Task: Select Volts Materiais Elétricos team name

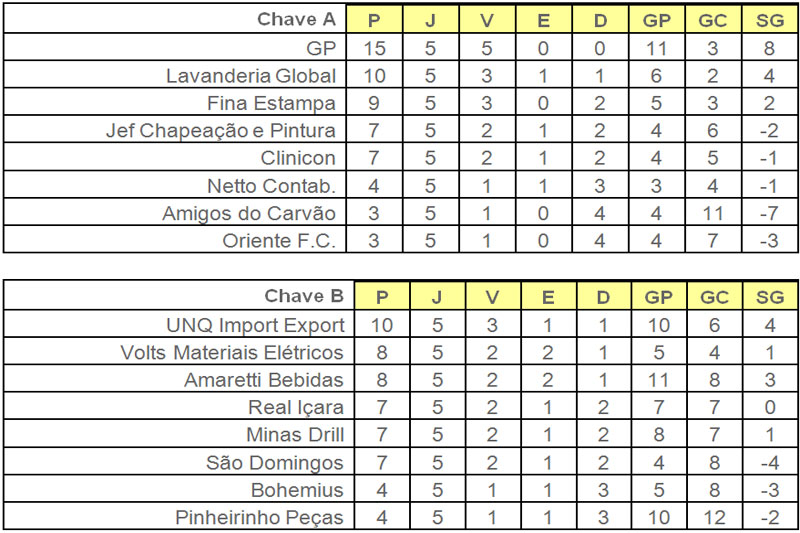Action: coord(231,352)
